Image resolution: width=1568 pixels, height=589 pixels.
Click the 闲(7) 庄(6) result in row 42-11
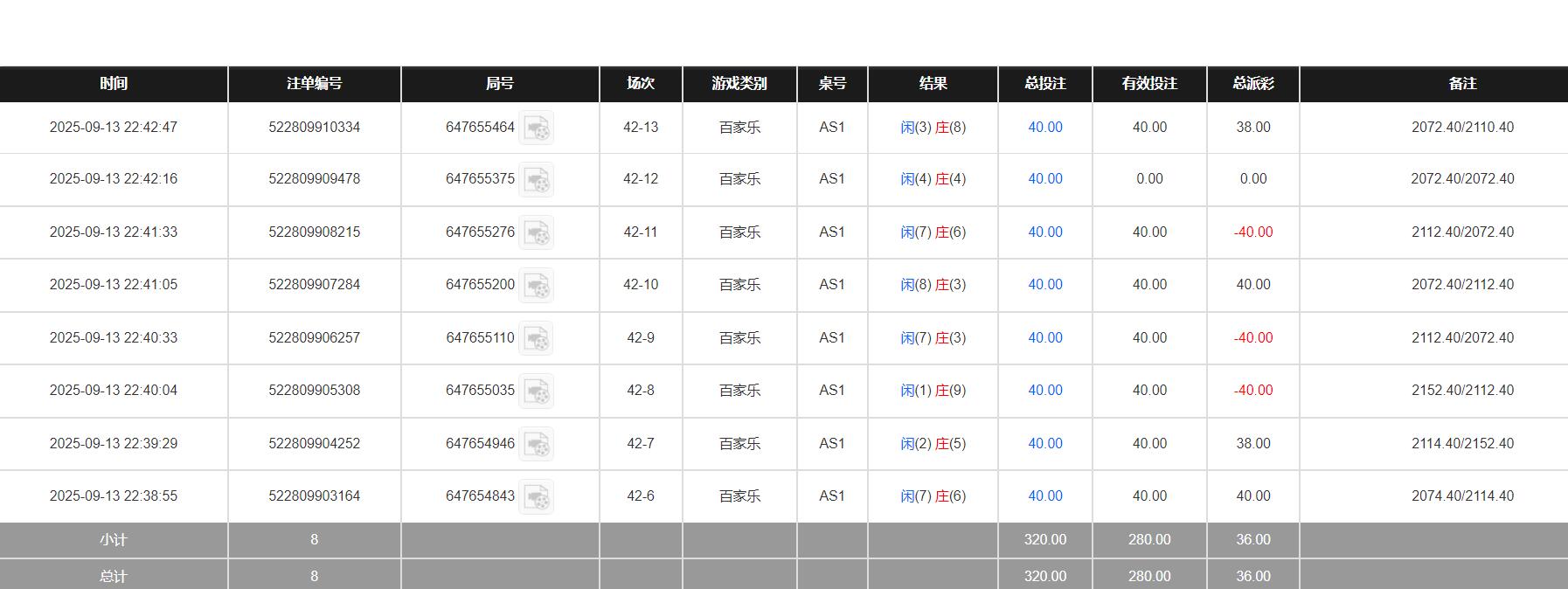(x=933, y=232)
